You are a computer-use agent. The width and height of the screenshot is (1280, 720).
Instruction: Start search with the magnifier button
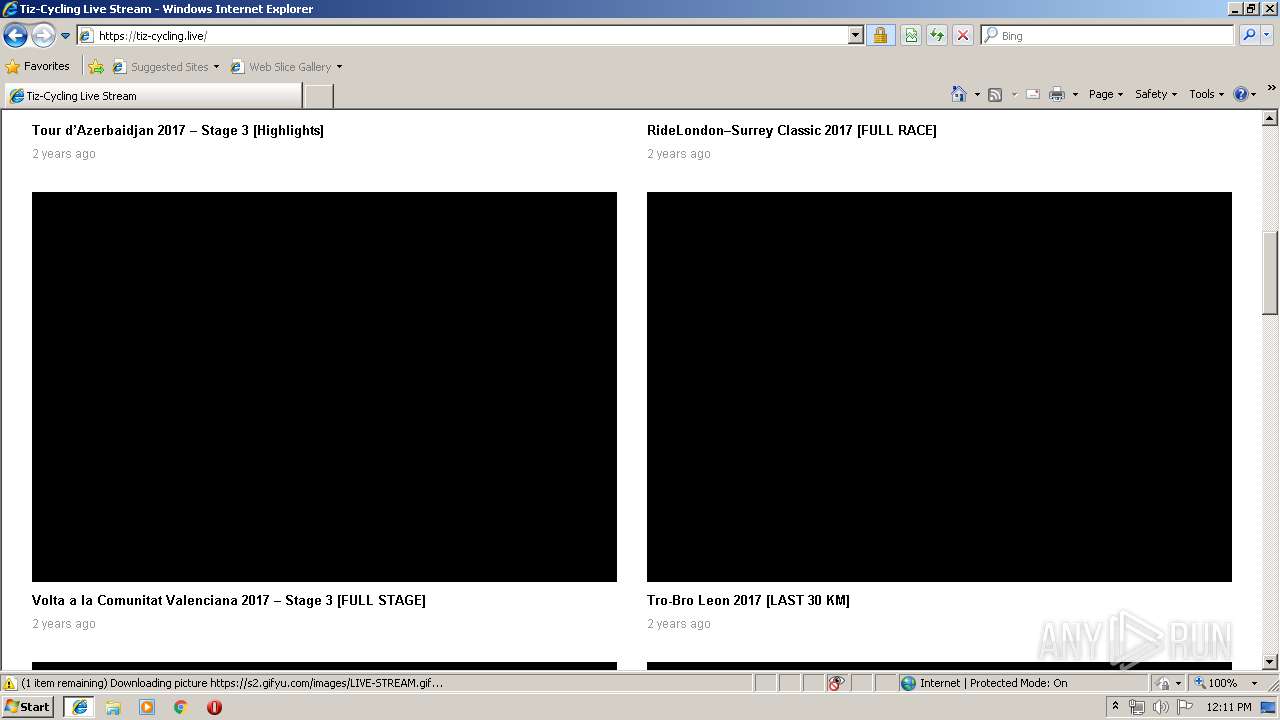tap(1249, 36)
